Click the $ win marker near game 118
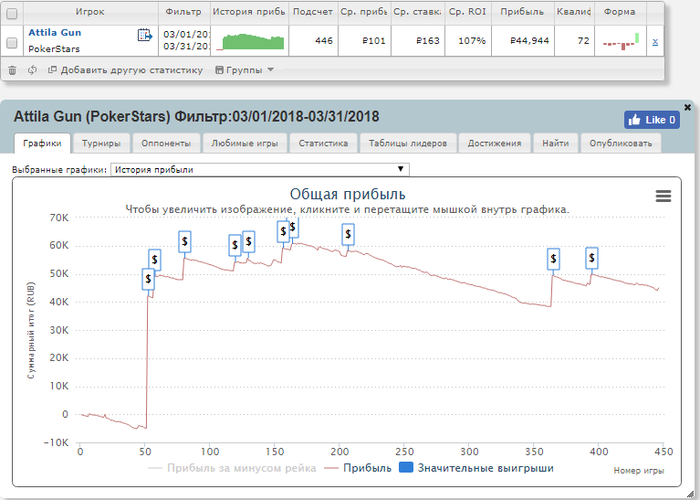The image size is (700, 500). pyautogui.click(x=235, y=245)
